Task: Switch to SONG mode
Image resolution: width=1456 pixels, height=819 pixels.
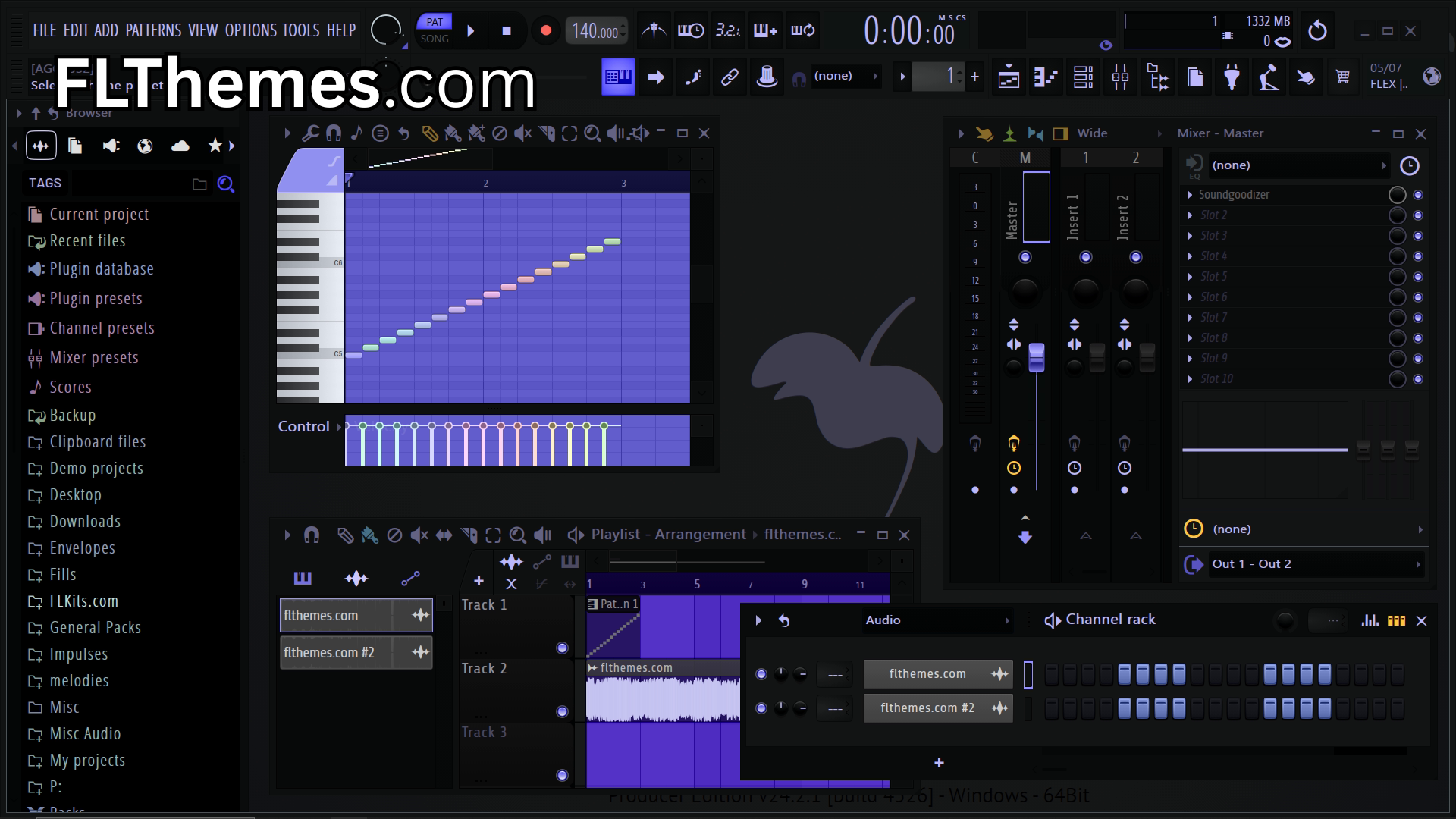Action: [435, 39]
